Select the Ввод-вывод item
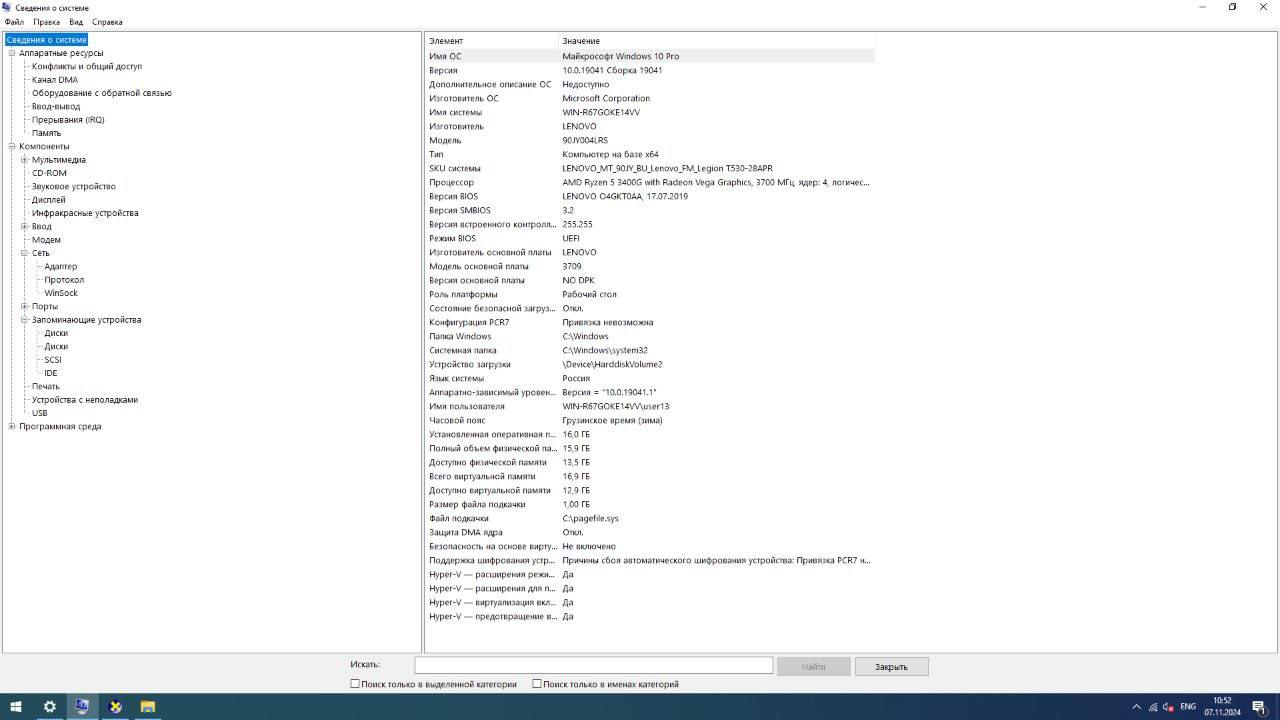Viewport: 1280px width, 720px height. 56,106
